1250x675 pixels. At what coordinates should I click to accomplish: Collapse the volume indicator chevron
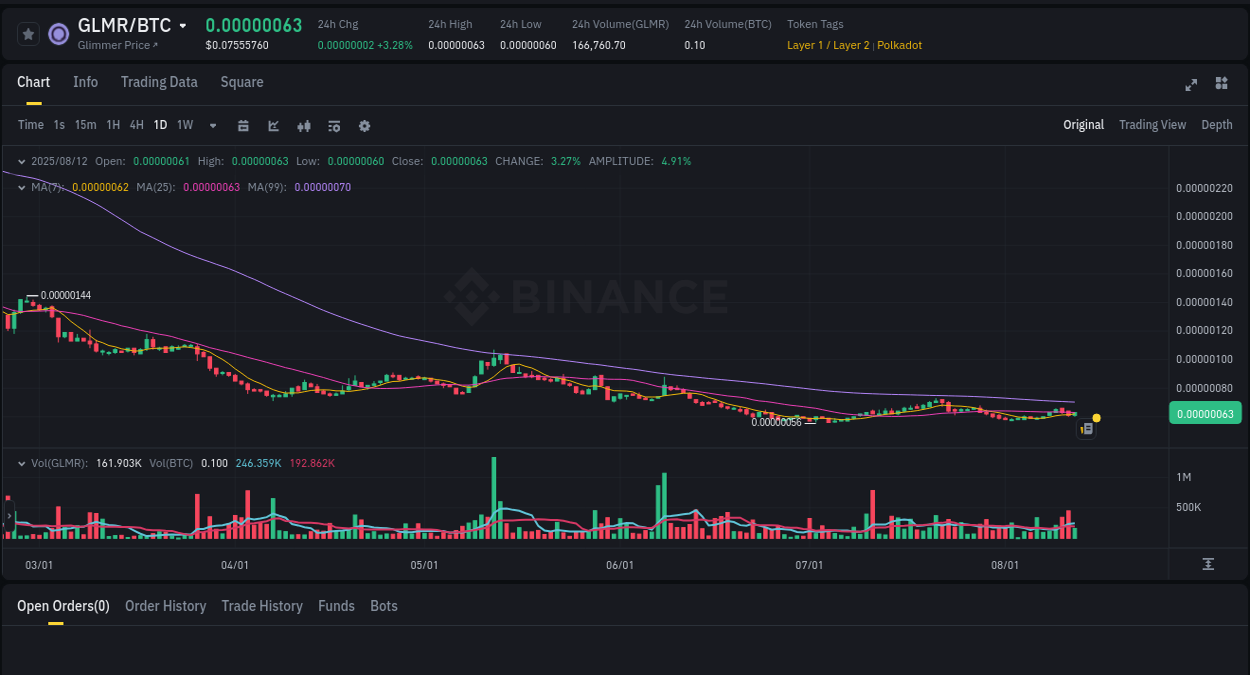[x=22, y=463]
